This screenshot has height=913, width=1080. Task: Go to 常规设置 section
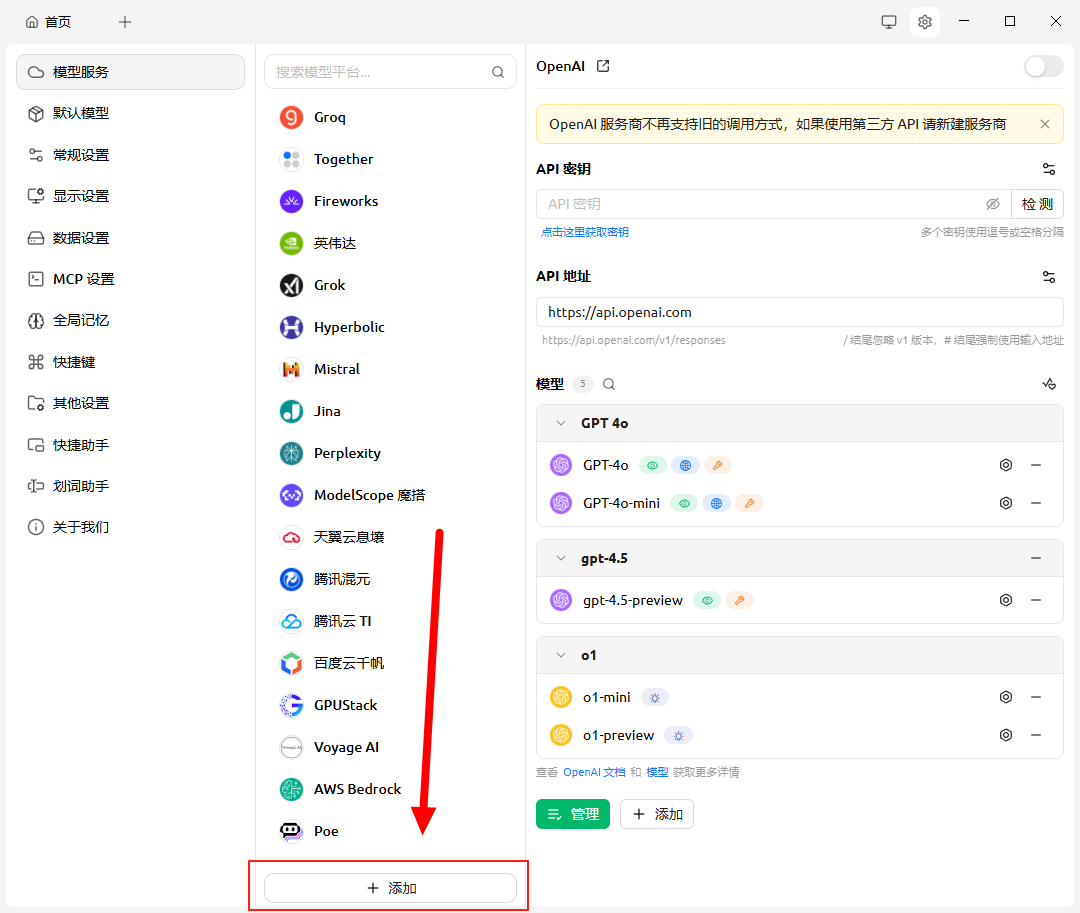tap(130, 155)
